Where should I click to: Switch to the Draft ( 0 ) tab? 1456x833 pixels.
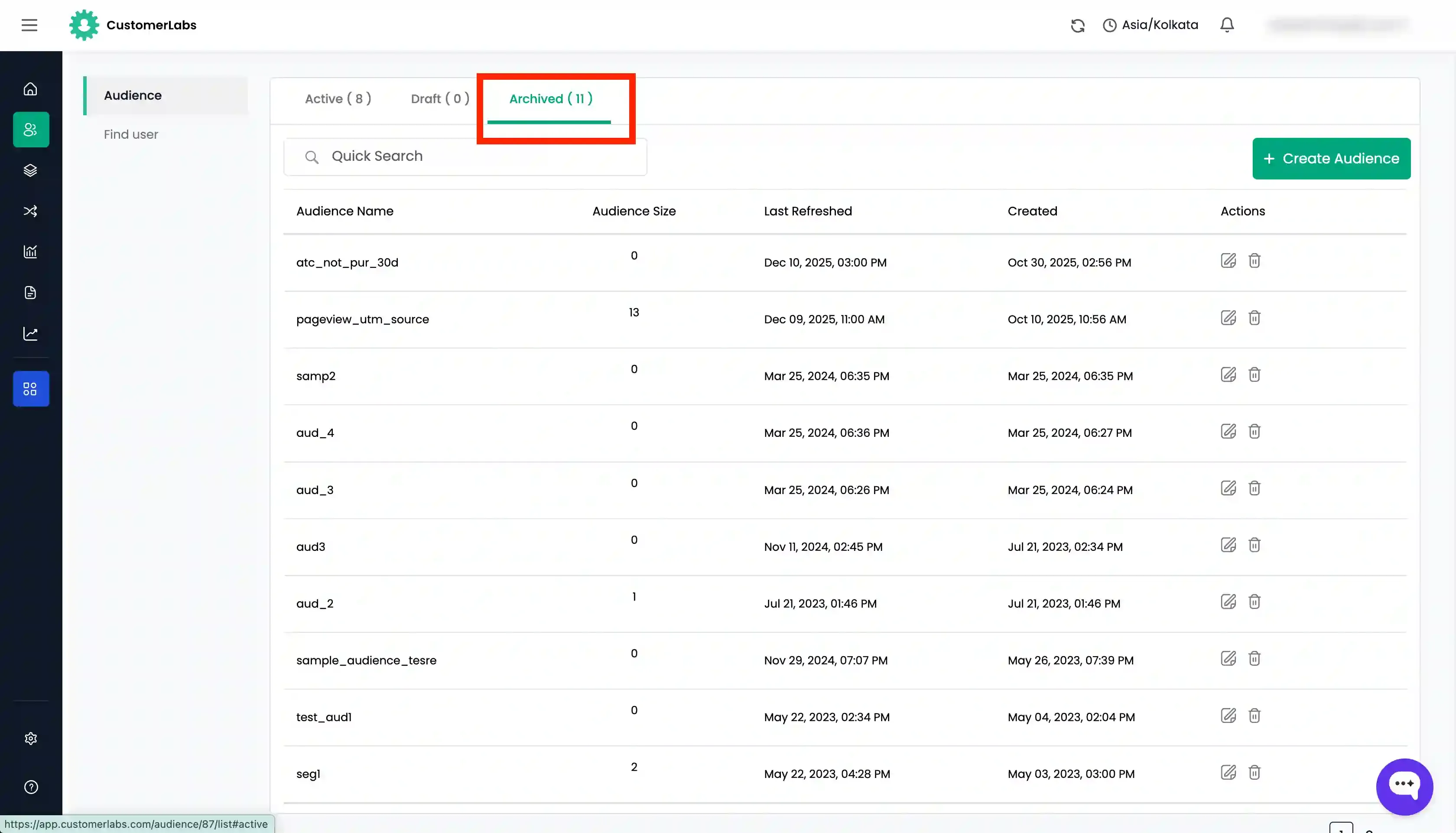(440, 99)
